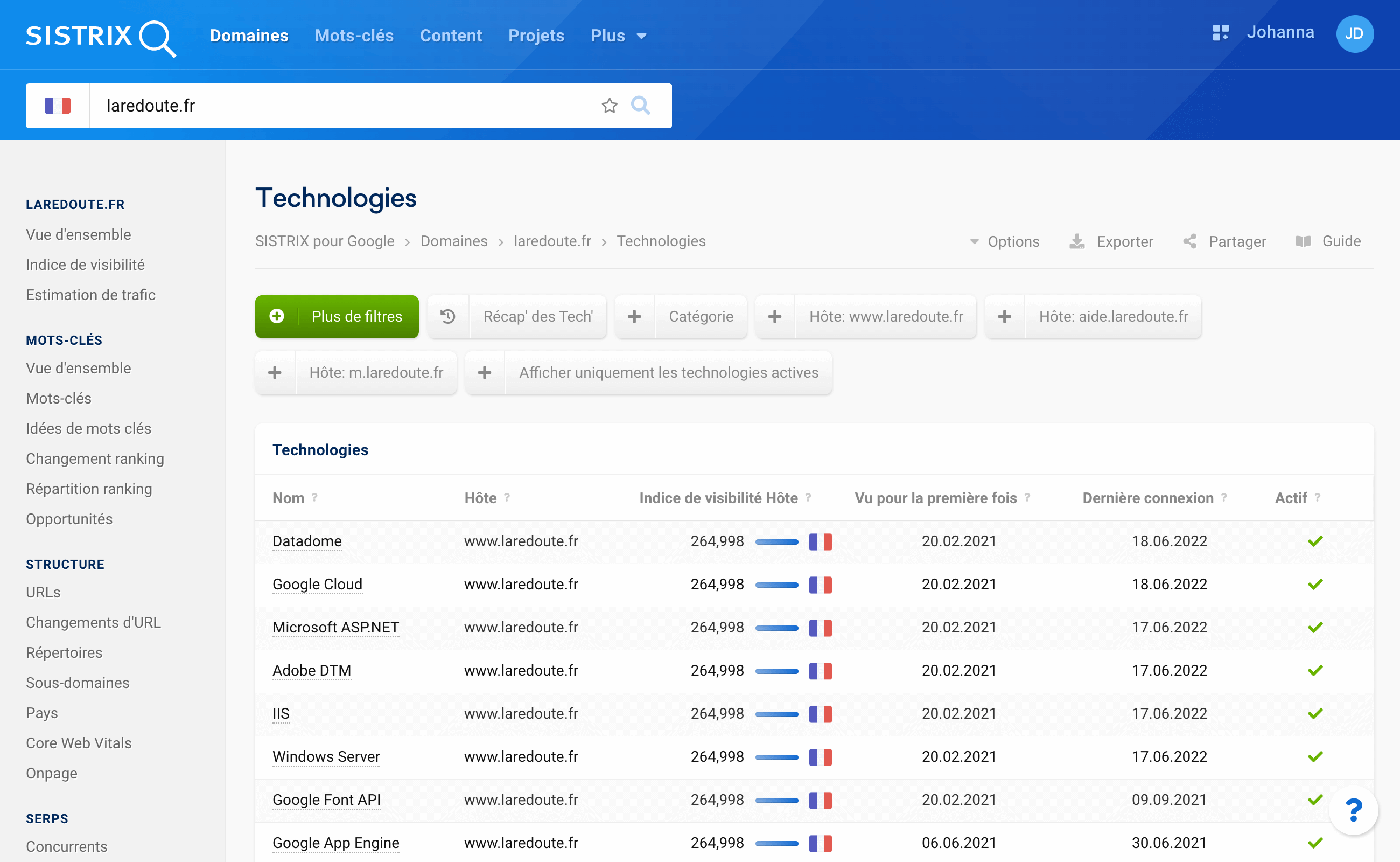Viewport: 1400px width, 862px height.
Task: Open the apps grid icon beside Johanna
Action: [1221, 32]
